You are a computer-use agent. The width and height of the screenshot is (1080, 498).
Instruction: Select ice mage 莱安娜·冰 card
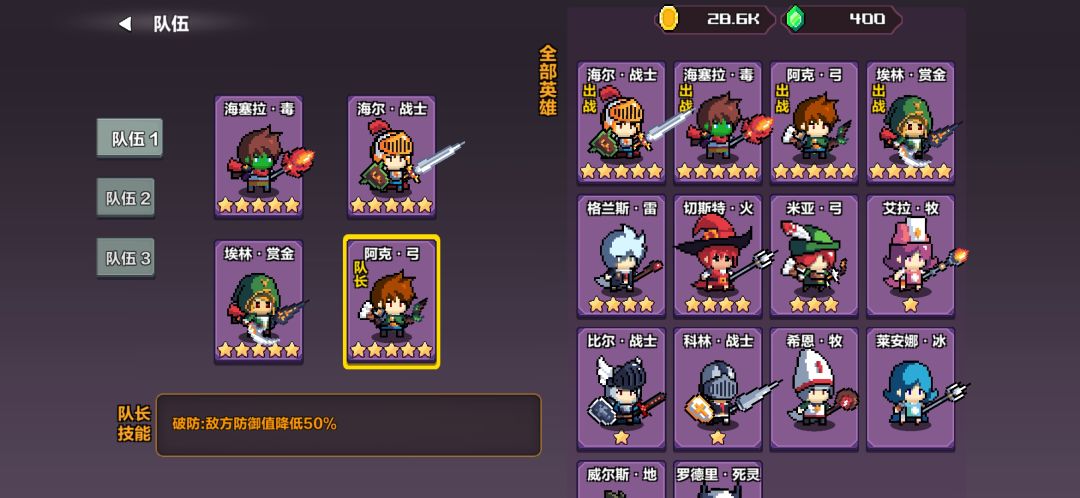coord(911,389)
